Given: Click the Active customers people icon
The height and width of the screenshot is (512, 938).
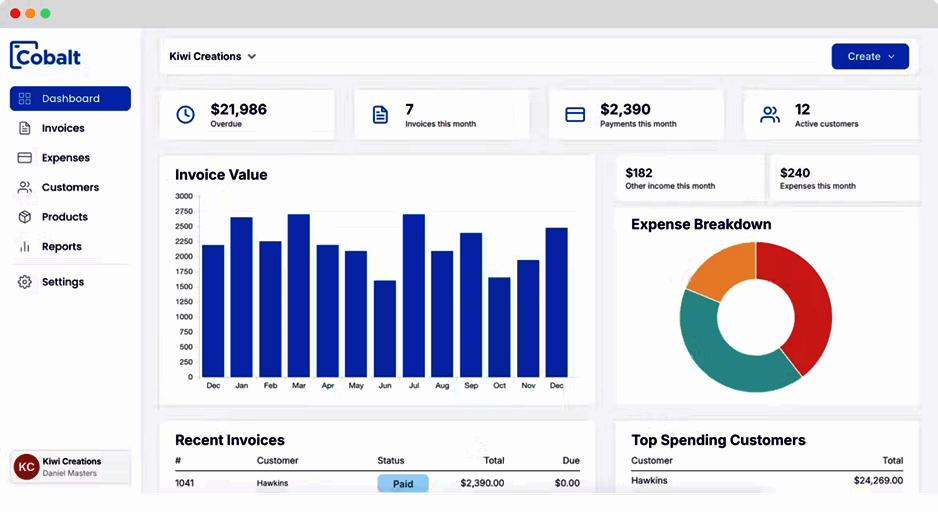Looking at the screenshot, I should pyautogui.click(x=770, y=114).
